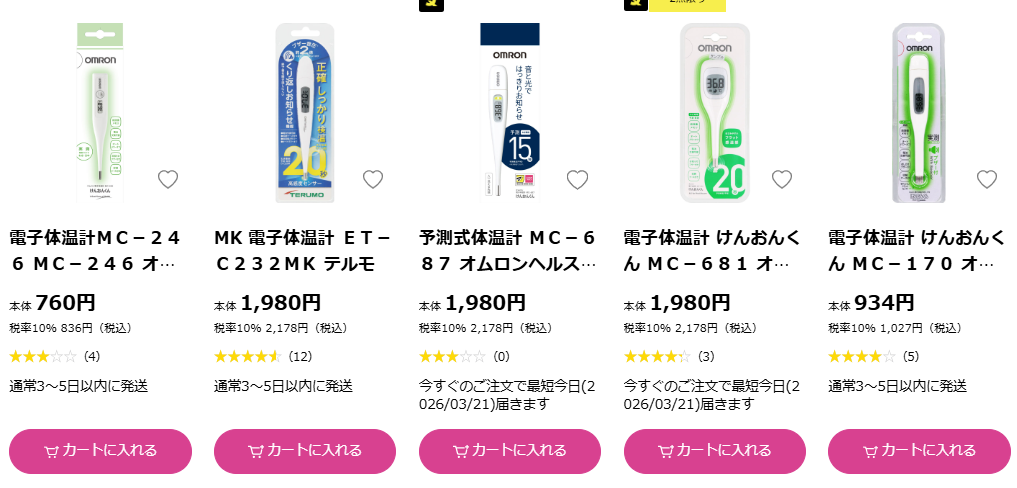Toggle heart on Terumo ET-C232MK thermometer
This screenshot has height=488, width=1017.
click(373, 179)
